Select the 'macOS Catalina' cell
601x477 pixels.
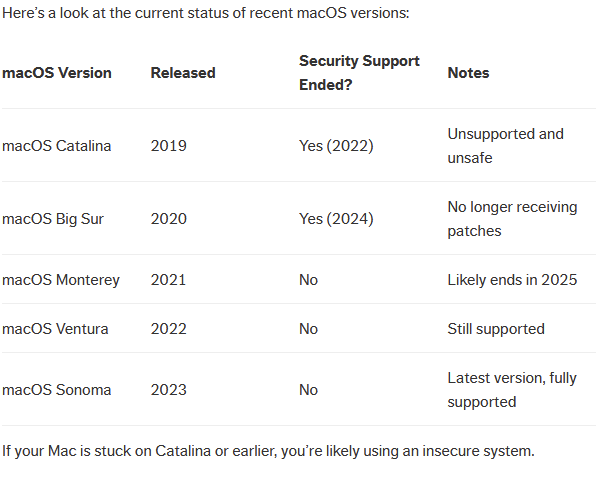pos(57,146)
